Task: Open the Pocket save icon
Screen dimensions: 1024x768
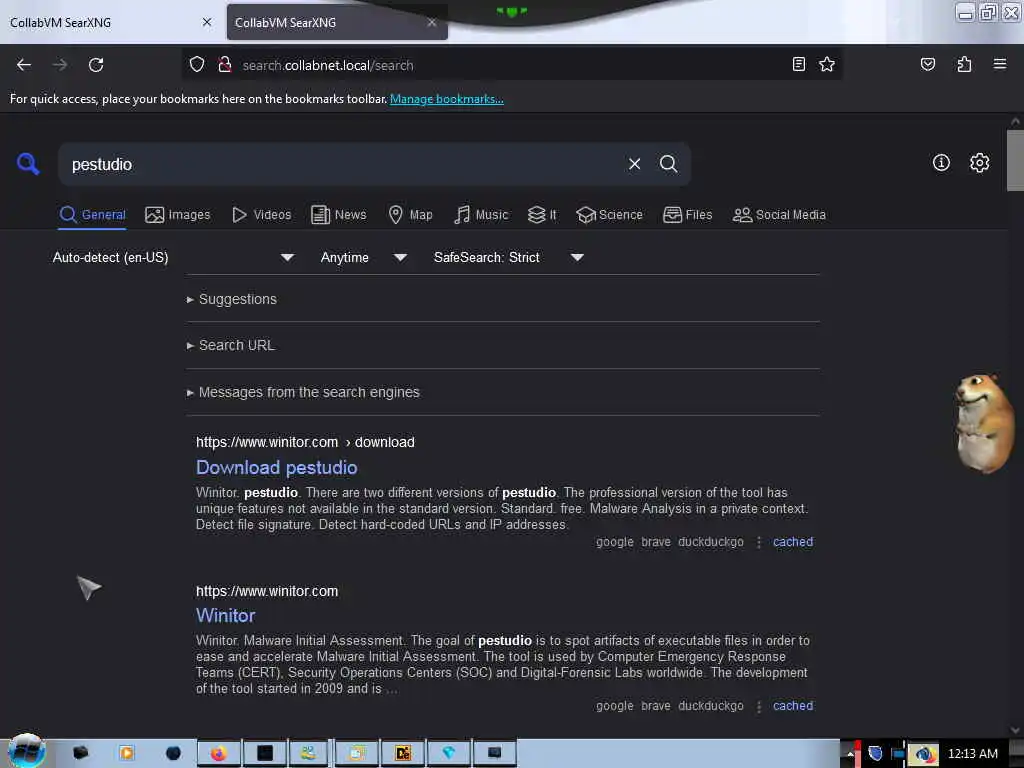Action: click(x=927, y=64)
